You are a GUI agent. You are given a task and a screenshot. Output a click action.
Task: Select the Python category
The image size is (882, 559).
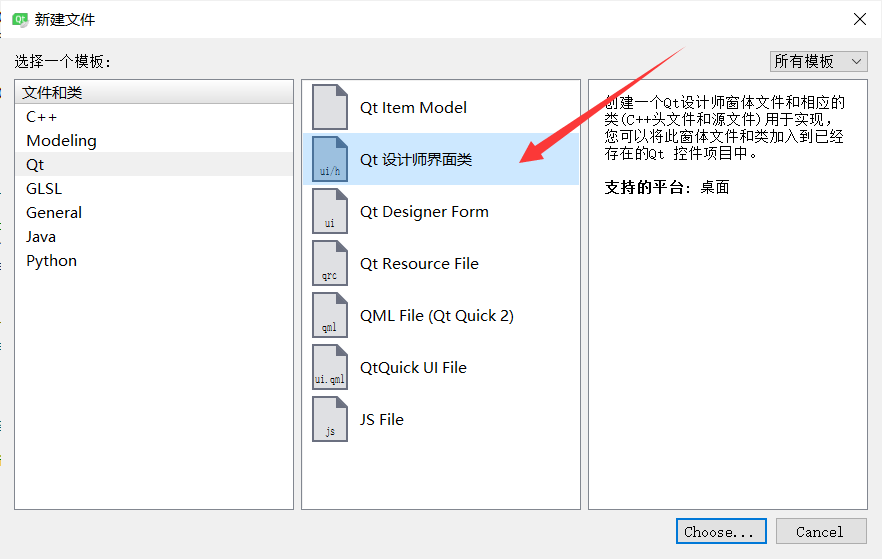tap(154, 261)
